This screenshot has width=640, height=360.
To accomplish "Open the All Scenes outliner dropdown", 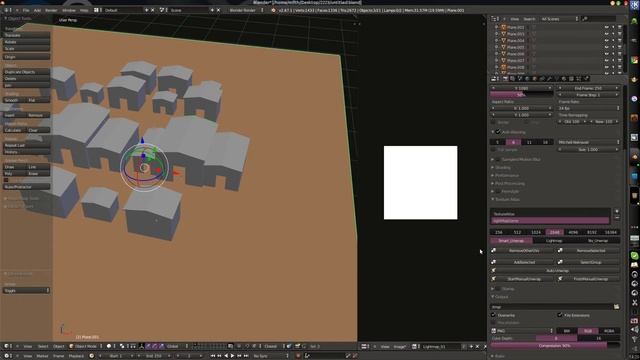I will [x=559, y=19].
